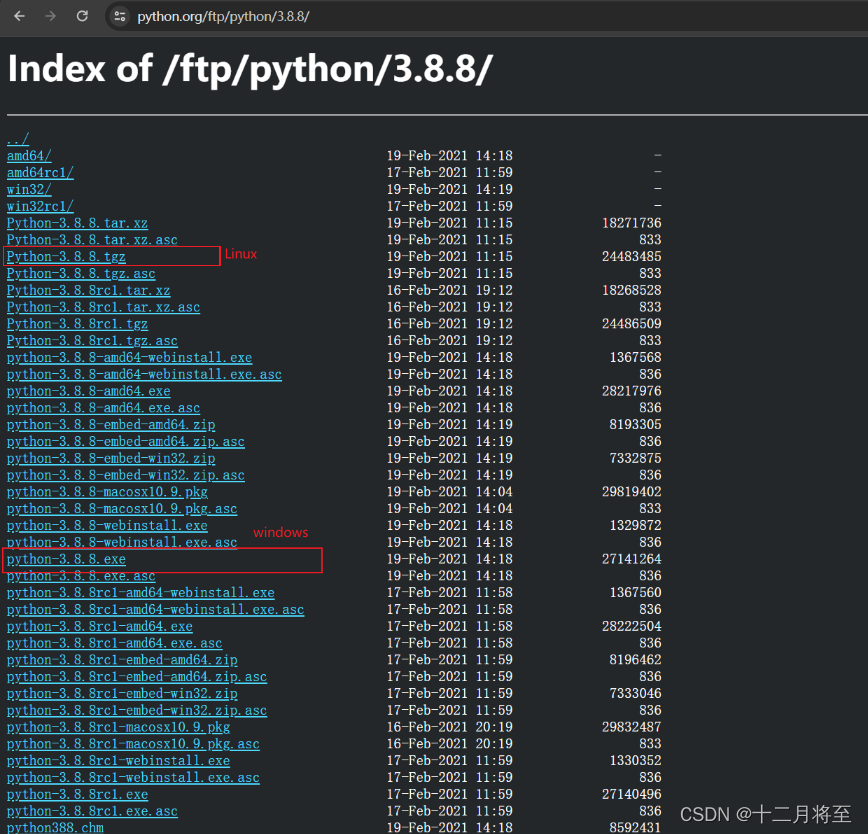868x834 pixels.
Task: Download python-3.8.8rc1.exe
Action: (x=77, y=794)
